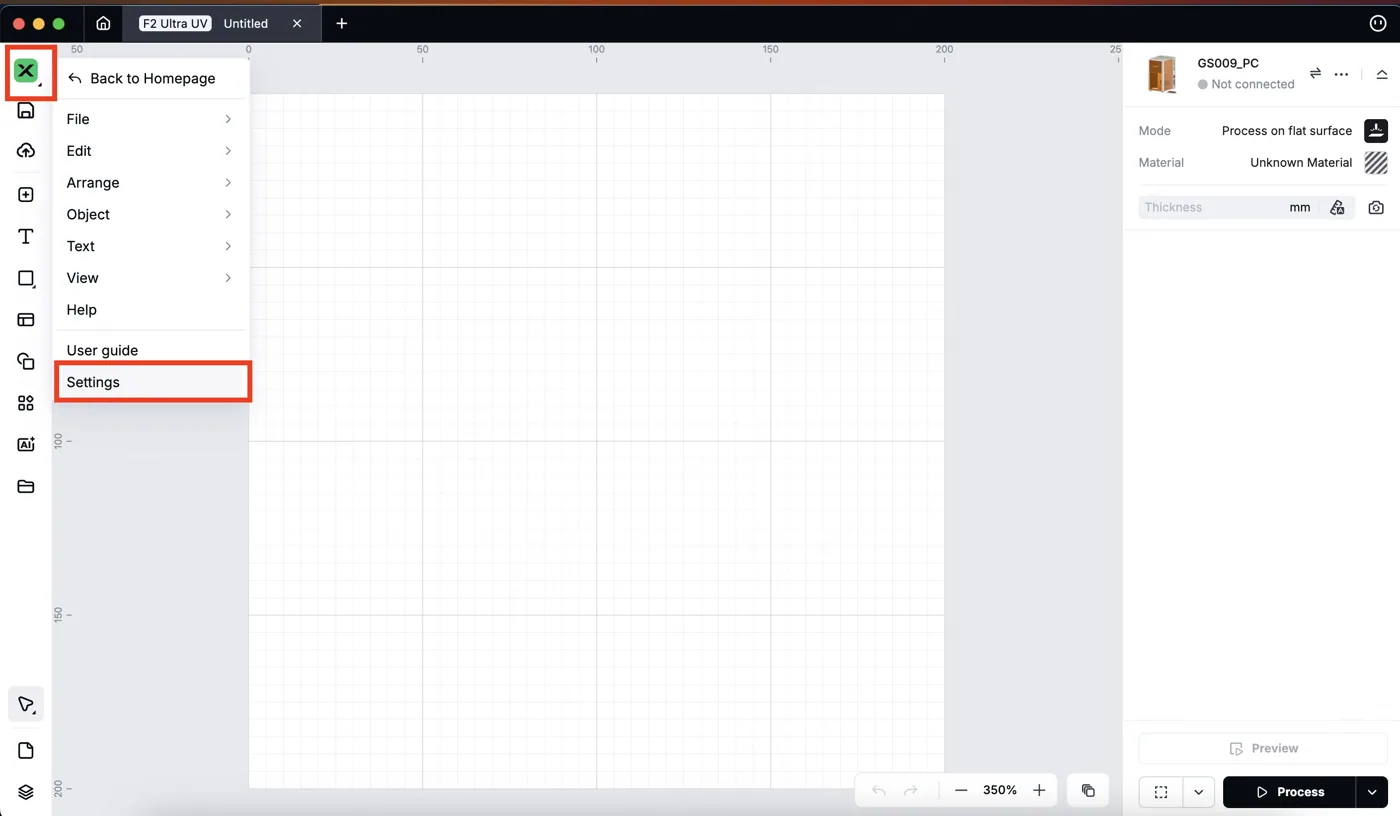Expand the Edit submenu
Screen dimensions: 1400x816
[x=150, y=151]
